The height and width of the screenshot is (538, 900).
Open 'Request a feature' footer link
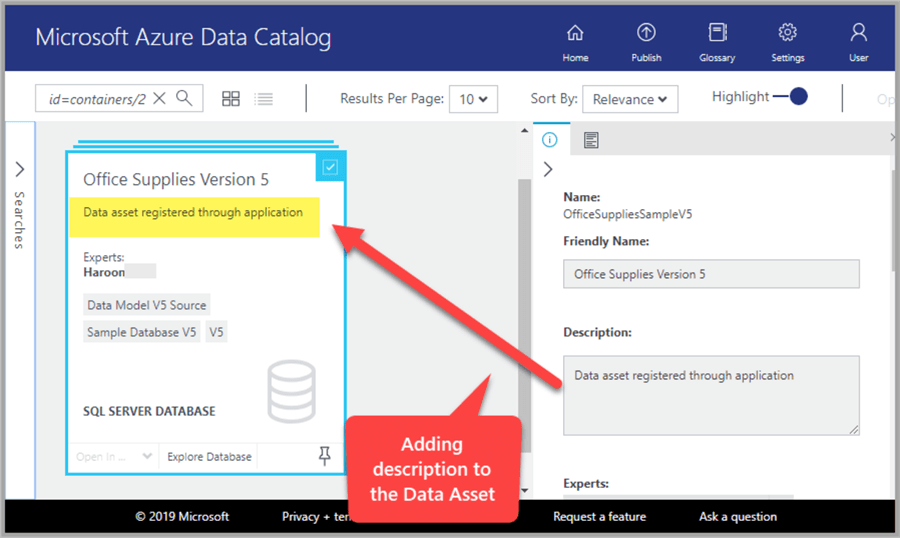(x=599, y=517)
